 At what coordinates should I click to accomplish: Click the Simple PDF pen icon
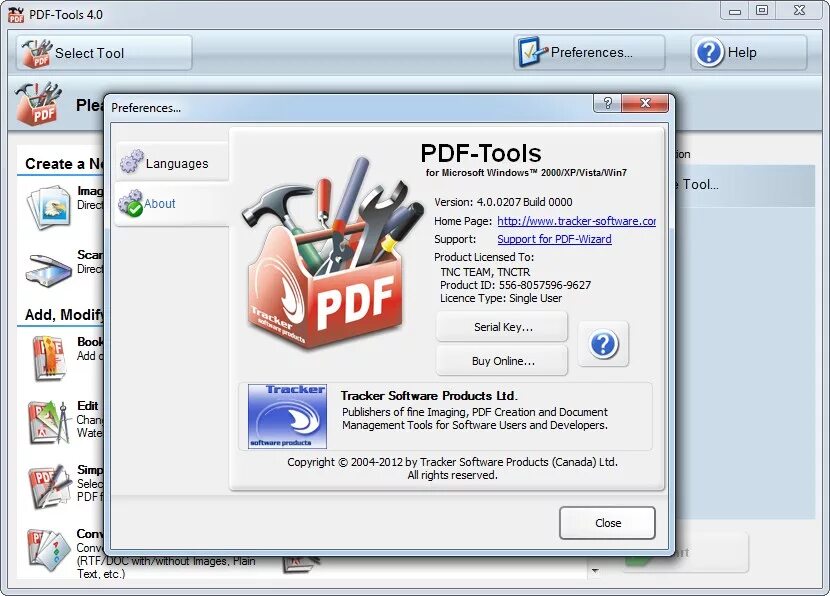click(49, 486)
